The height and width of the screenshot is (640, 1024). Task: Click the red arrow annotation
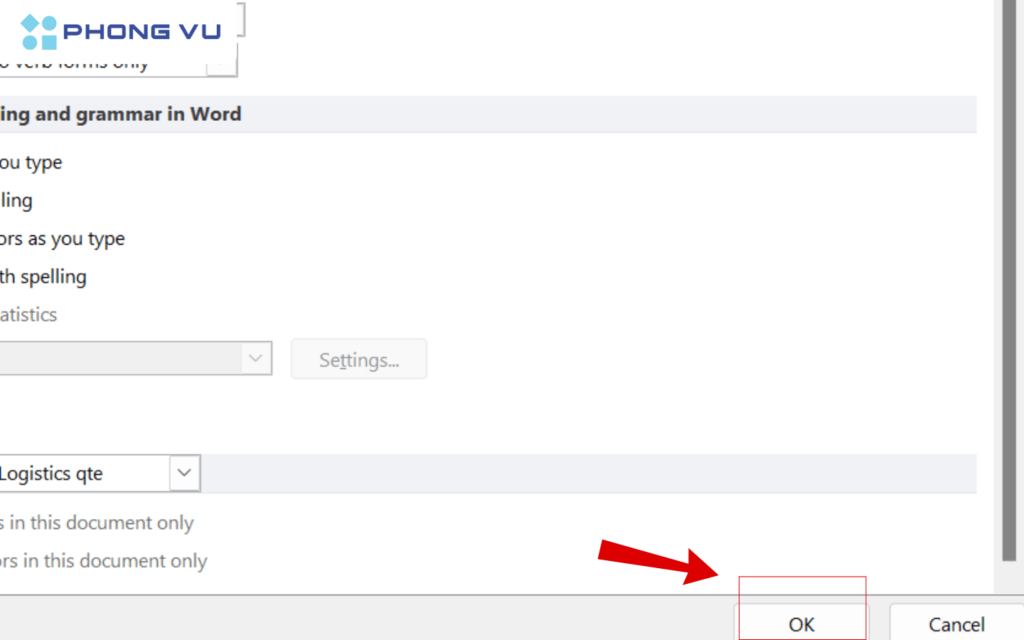point(658,562)
